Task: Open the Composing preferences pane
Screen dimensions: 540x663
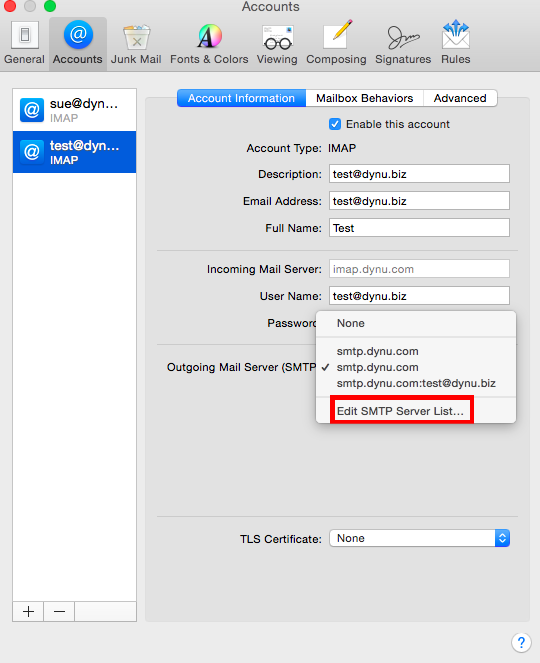Action: pos(336,43)
